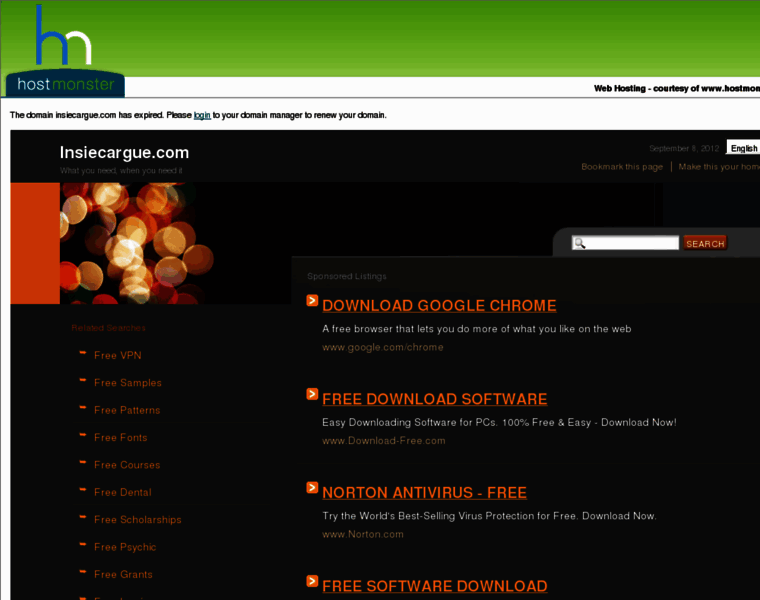The width and height of the screenshot is (760, 600).
Task: Select the Free Courses related search
Action: point(127,465)
